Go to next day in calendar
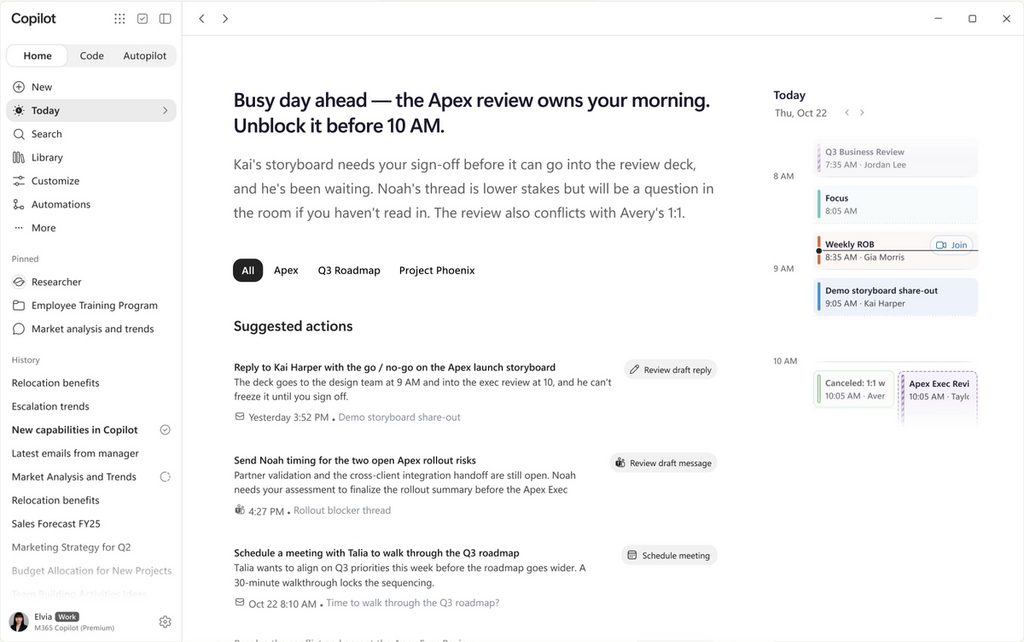This screenshot has width=1024, height=642. 862,113
